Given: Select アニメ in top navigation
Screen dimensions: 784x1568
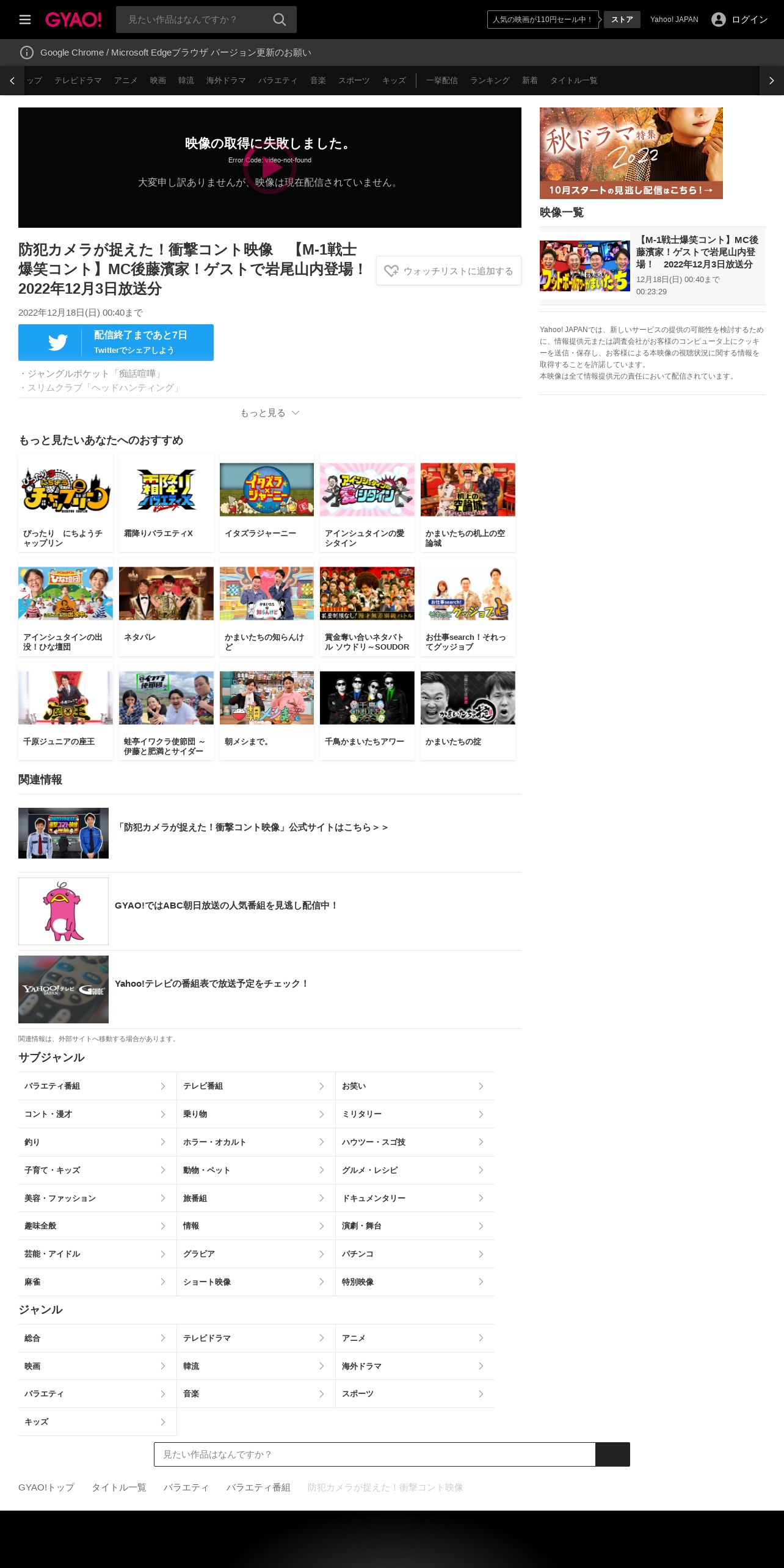Looking at the screenshot, I should coord(126,81).
